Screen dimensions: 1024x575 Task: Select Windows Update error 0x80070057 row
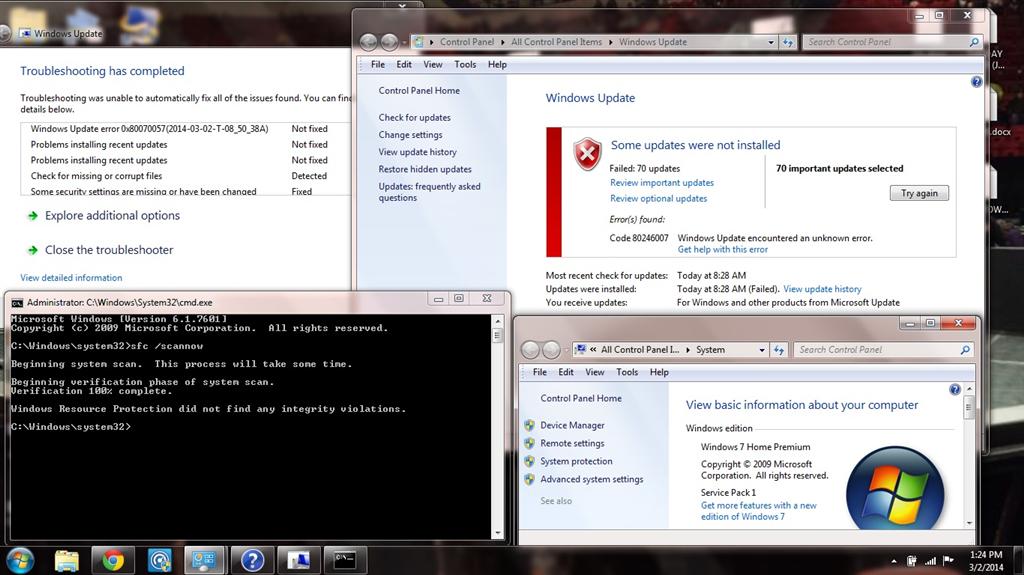tap(186, 129)
